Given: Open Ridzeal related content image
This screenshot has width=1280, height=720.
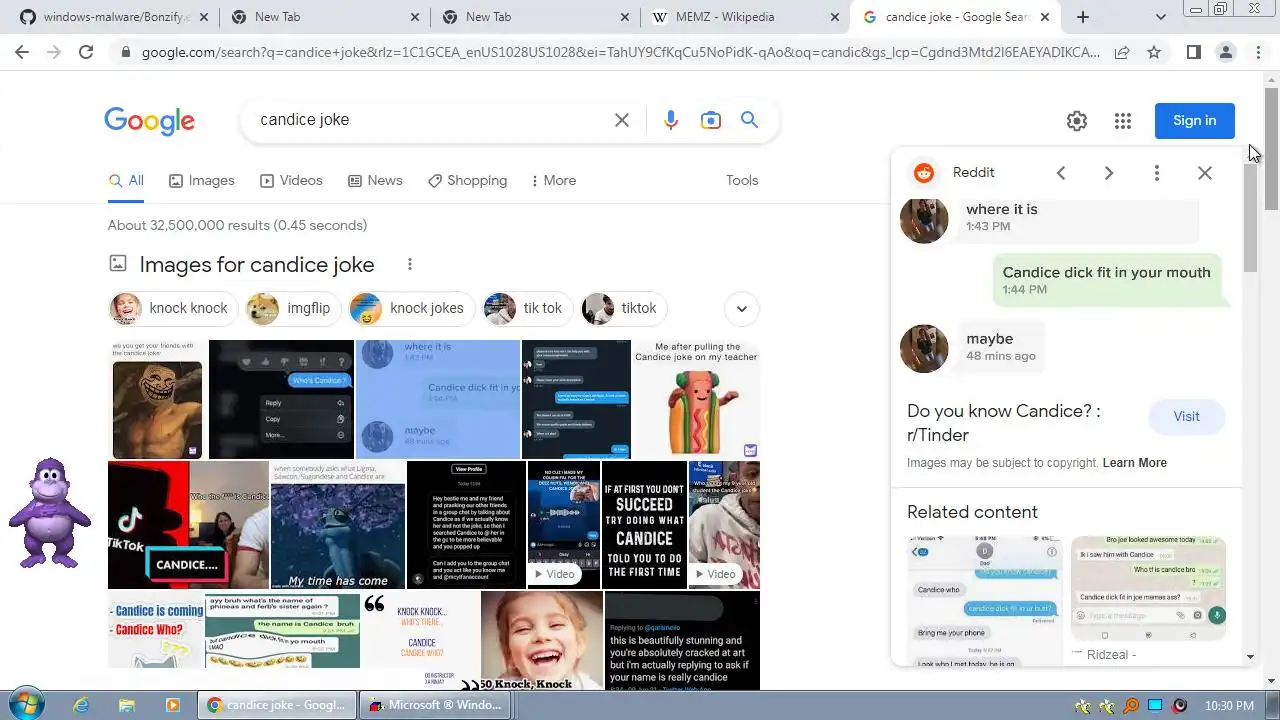Looking at the screenshot, I should click(1148, 588).
